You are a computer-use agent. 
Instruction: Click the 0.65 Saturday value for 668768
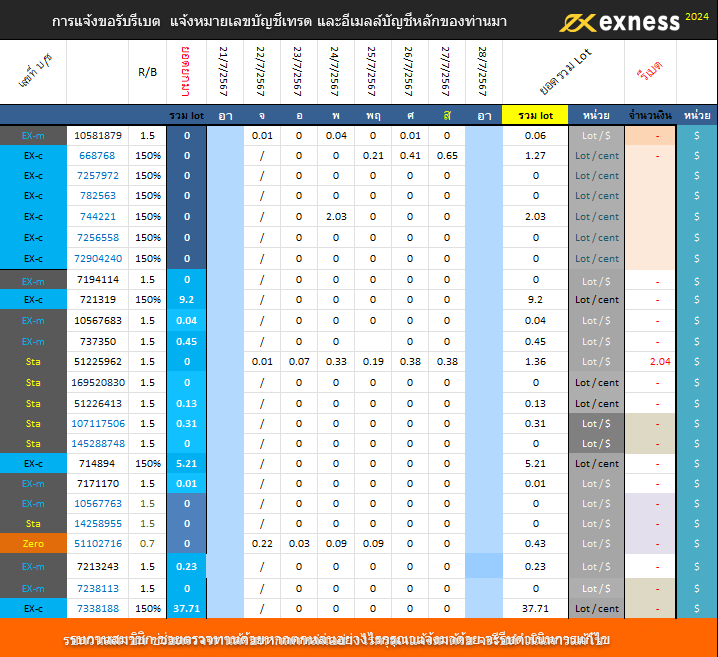pos(447,156)
